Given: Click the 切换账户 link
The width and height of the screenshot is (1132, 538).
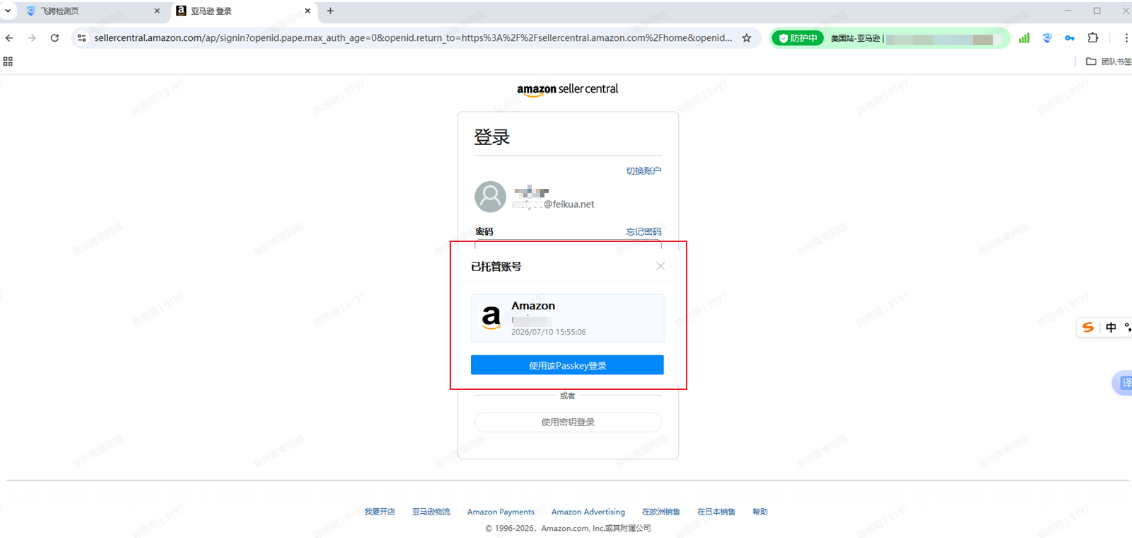Looking at the screenshot, I should (643, 171).
